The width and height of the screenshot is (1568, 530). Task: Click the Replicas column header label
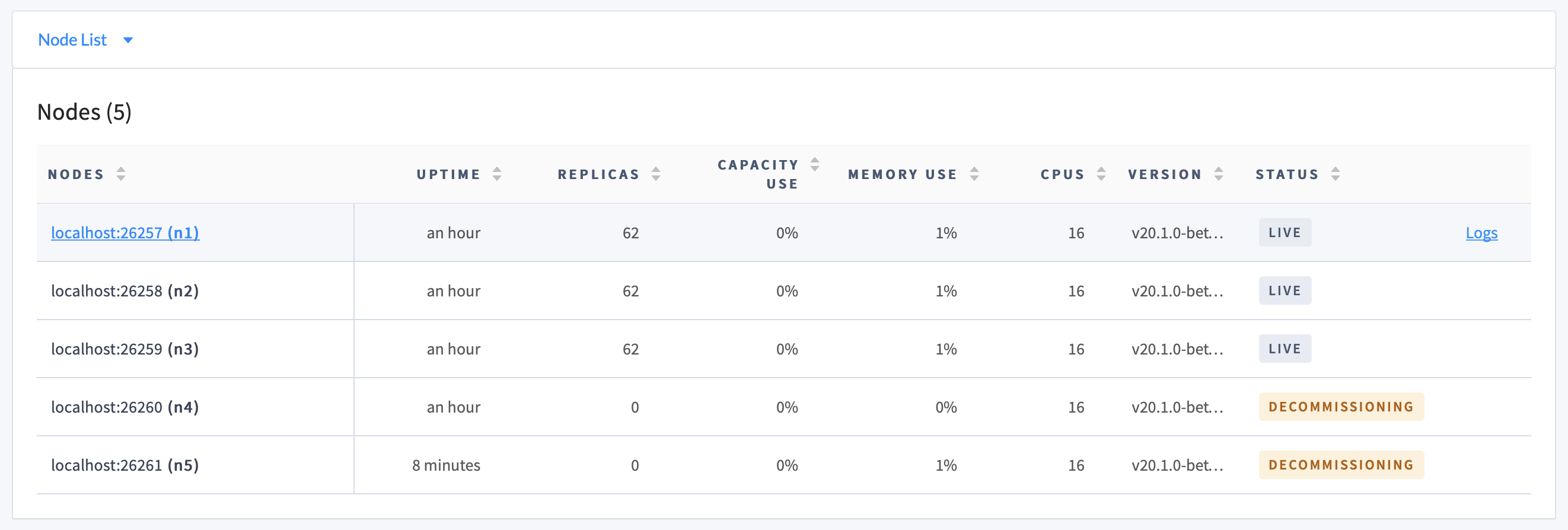pyautogui.click(x=598, y=174)
